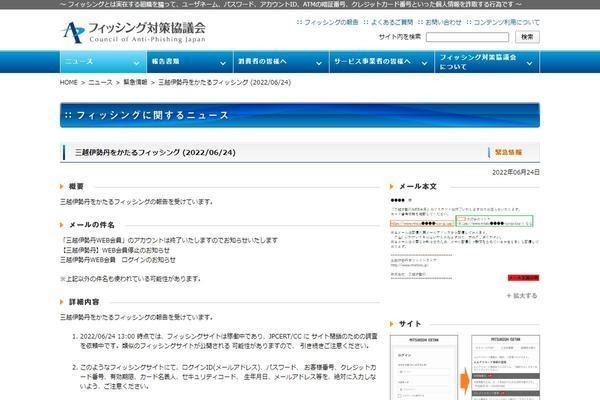
Task: Open the 消費者の皆様へ navigation menu
Action: pos(281,62)
